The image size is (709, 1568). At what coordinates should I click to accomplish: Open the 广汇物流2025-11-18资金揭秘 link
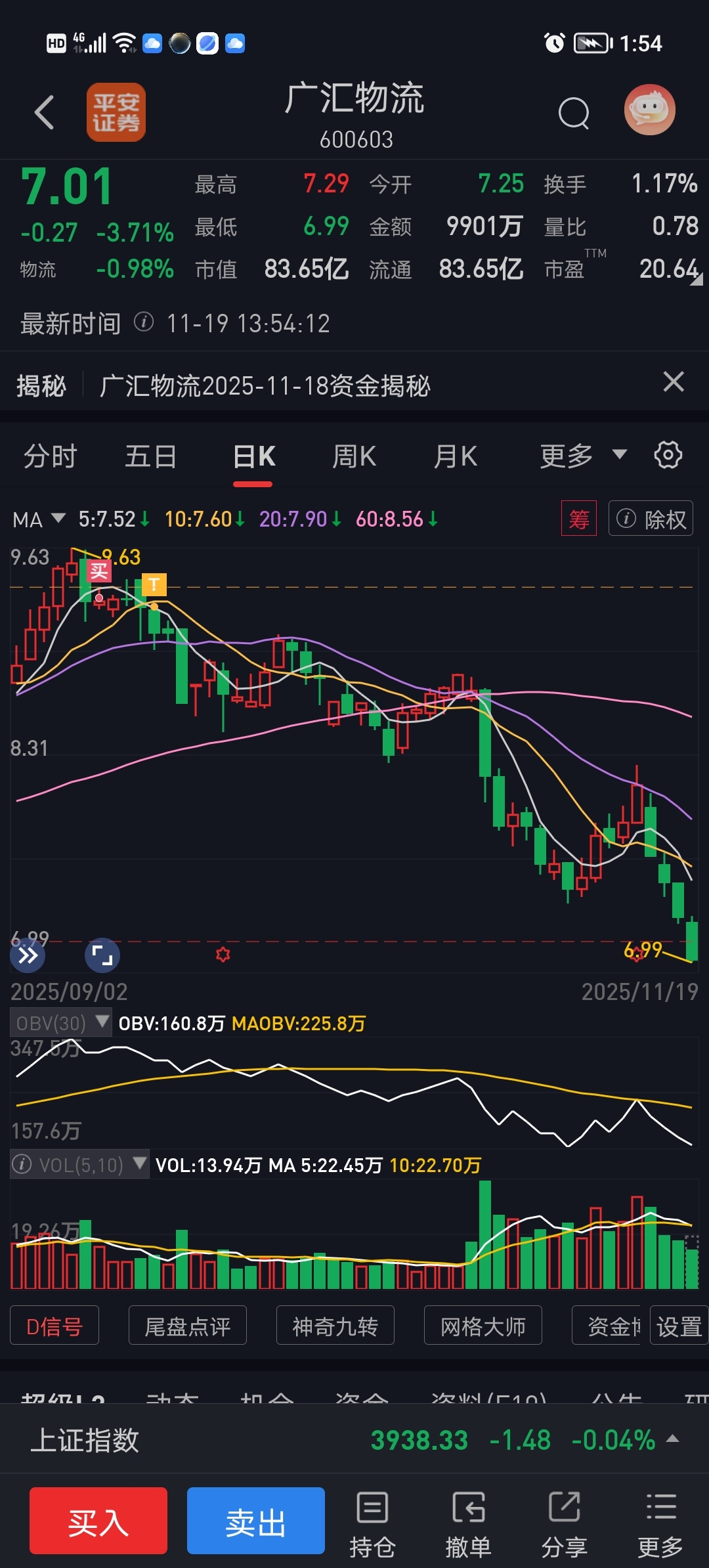pyautogui.click(x=265, y=385)
